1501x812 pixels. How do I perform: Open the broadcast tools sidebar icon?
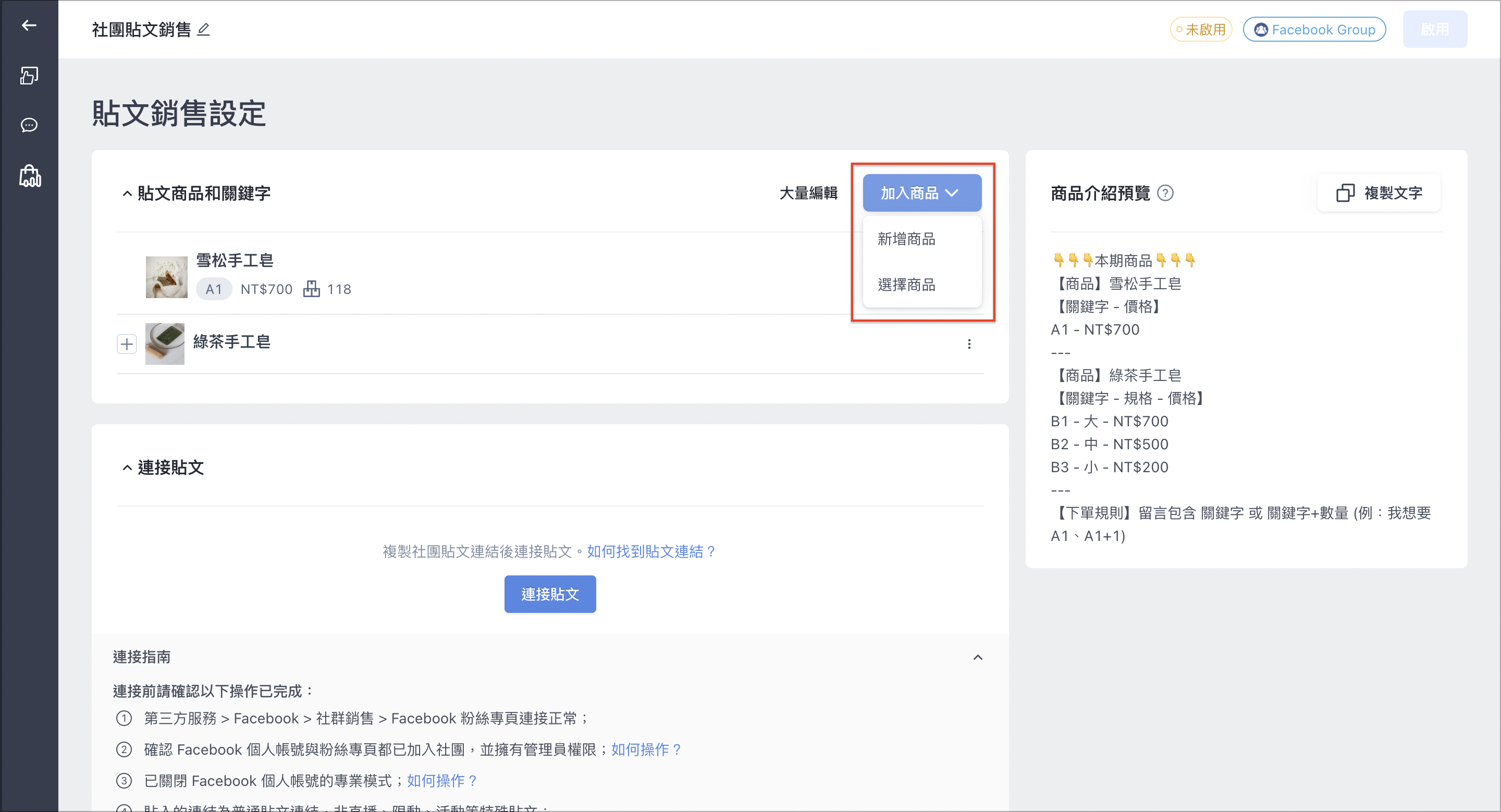tap(29, 75)
